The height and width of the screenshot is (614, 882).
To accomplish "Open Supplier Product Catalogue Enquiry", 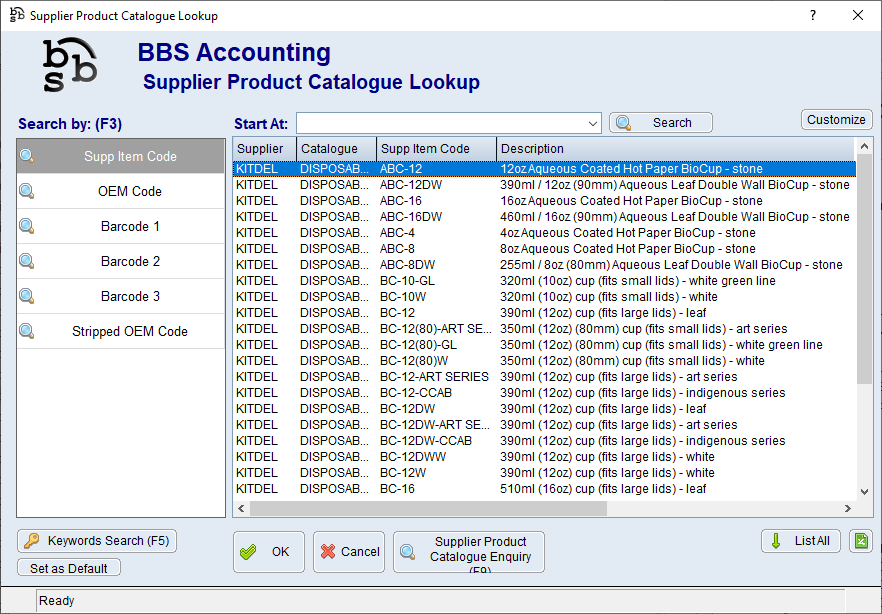I will (469, 552).
